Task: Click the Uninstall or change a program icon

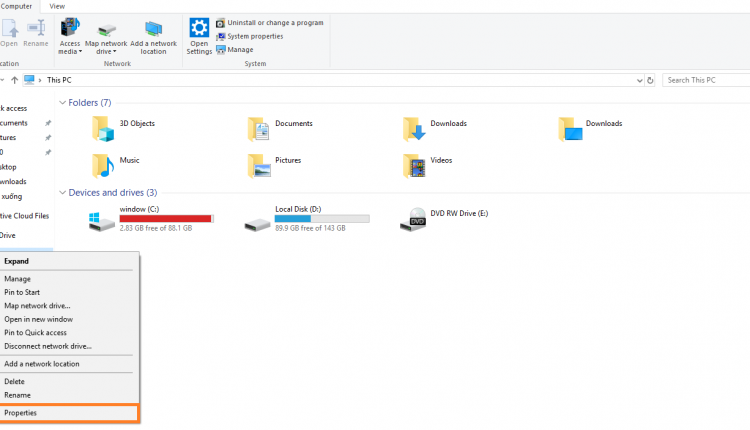Action: [x=220, y=23]
